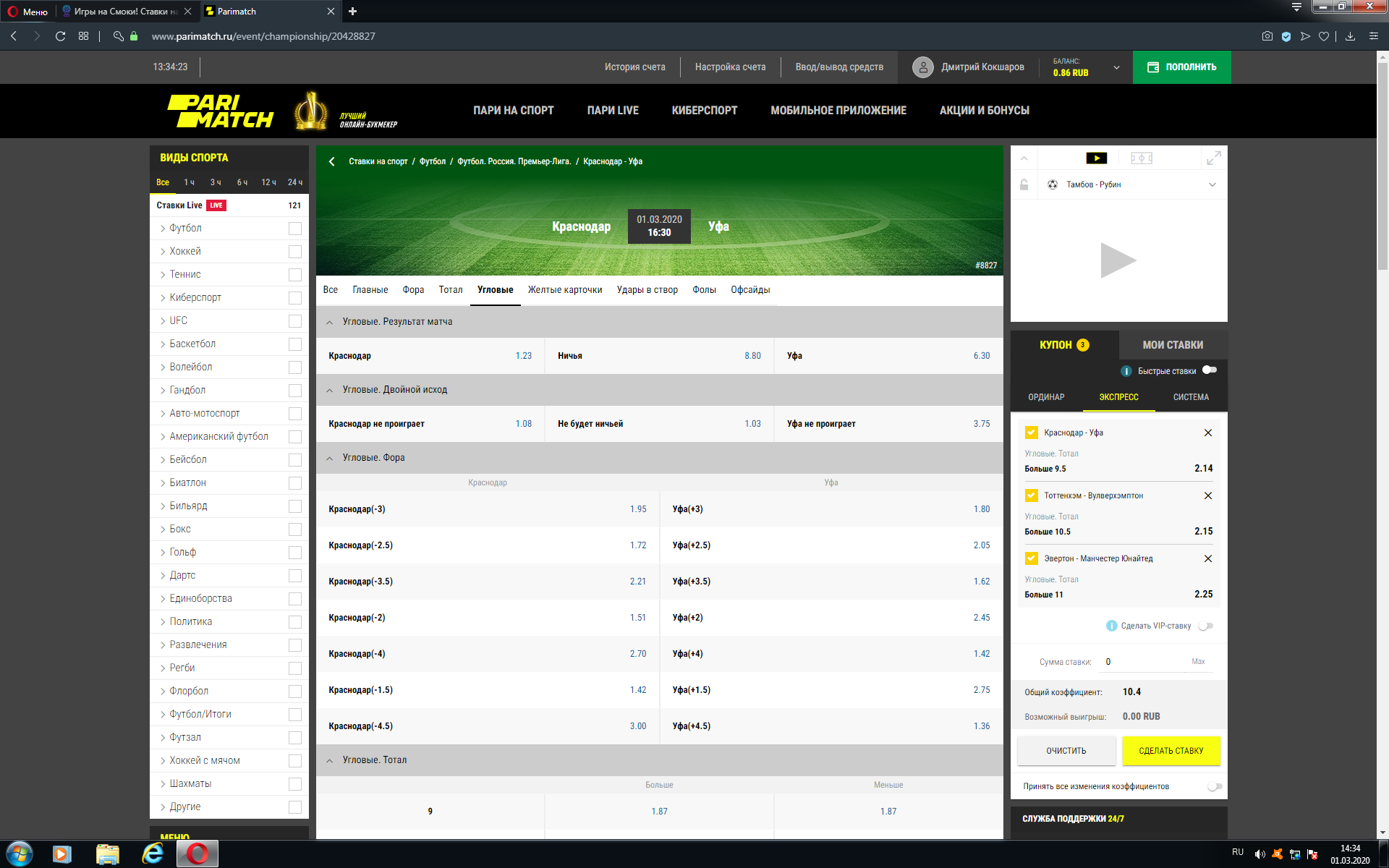Reload the page with refresh icon
The image size is (1389, 868).
click(61, 36)
